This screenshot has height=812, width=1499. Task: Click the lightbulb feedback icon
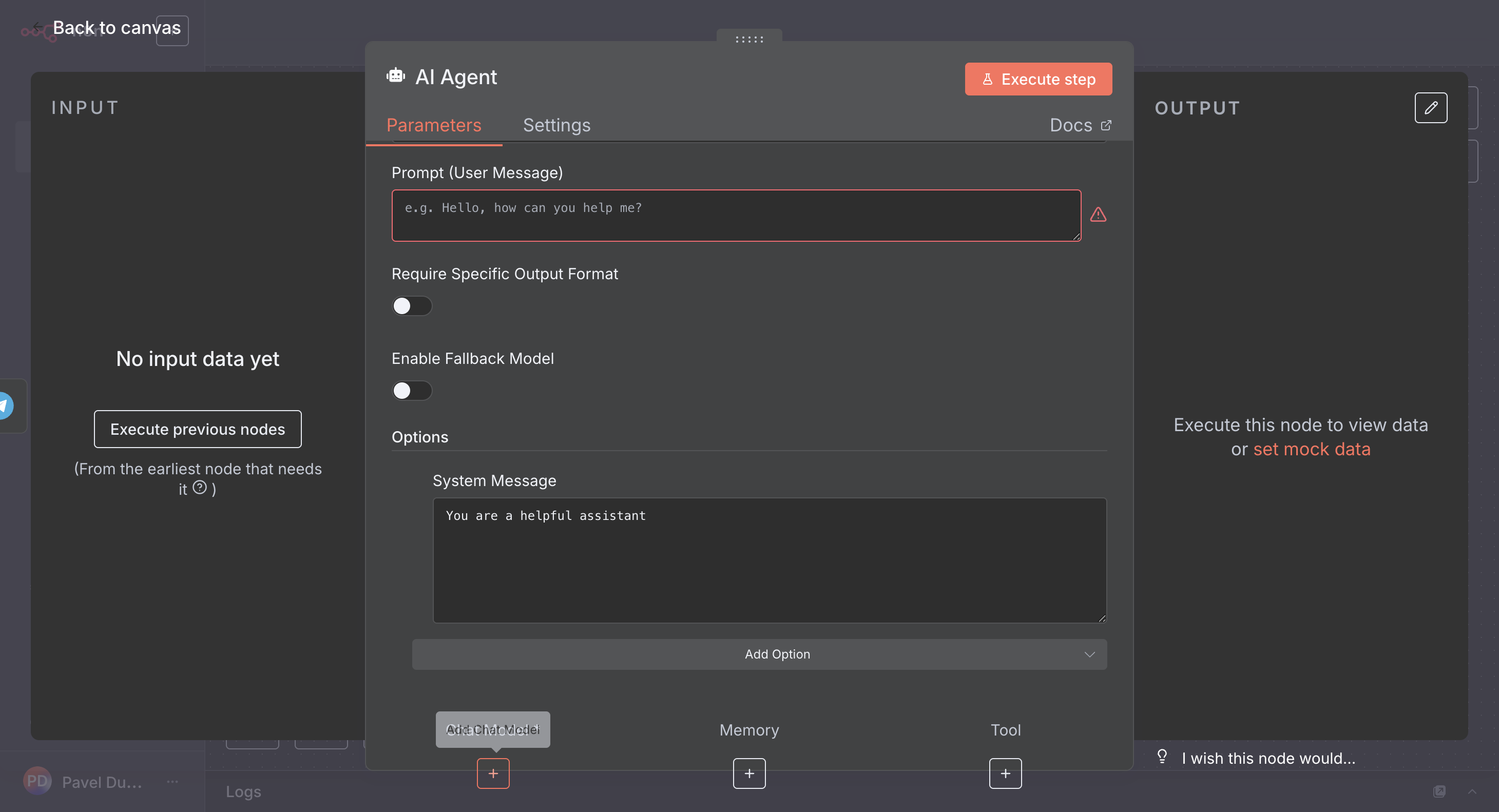(x=1162, y=756)
